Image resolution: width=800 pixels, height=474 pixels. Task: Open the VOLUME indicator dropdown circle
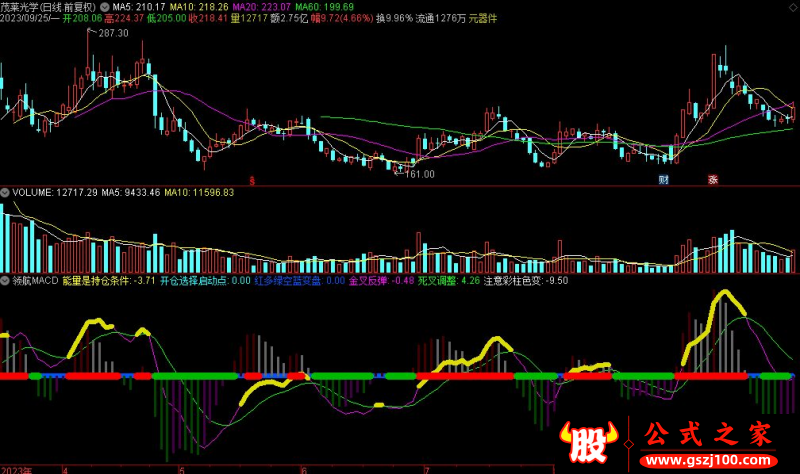tap(5, 193)
